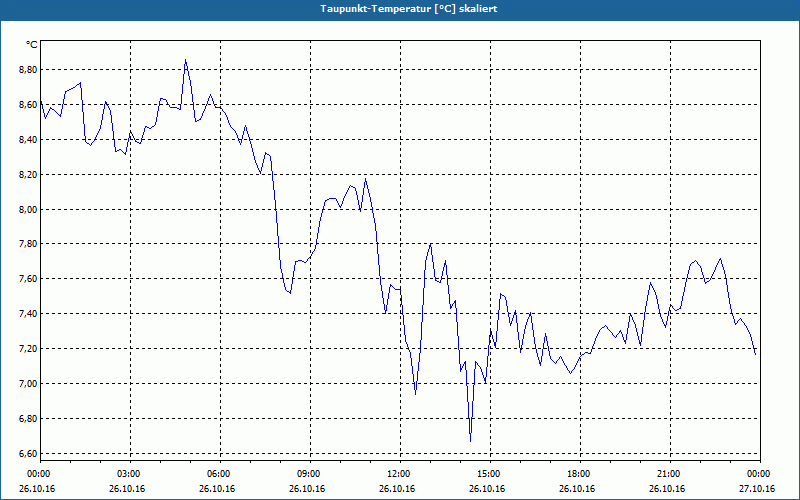Select the 6,80 y-axis value

click(28, 419)
